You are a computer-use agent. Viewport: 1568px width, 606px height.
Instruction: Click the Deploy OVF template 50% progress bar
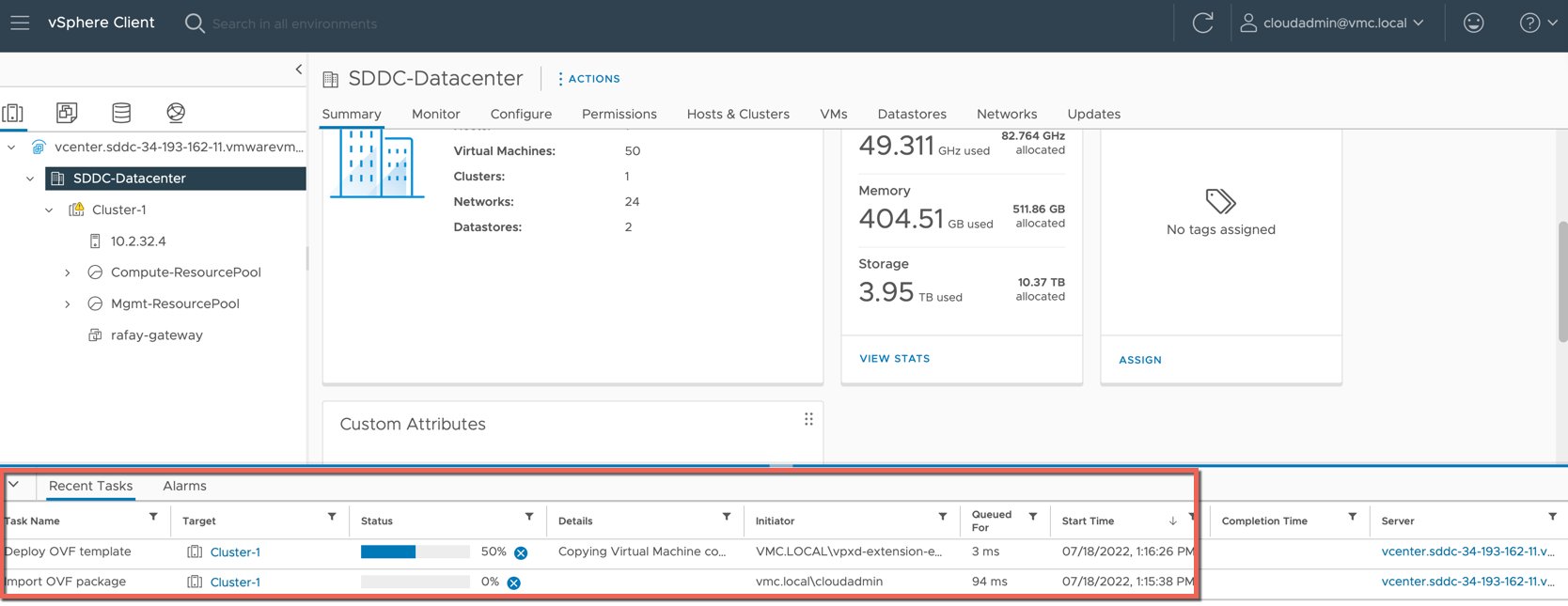point(416,552)
